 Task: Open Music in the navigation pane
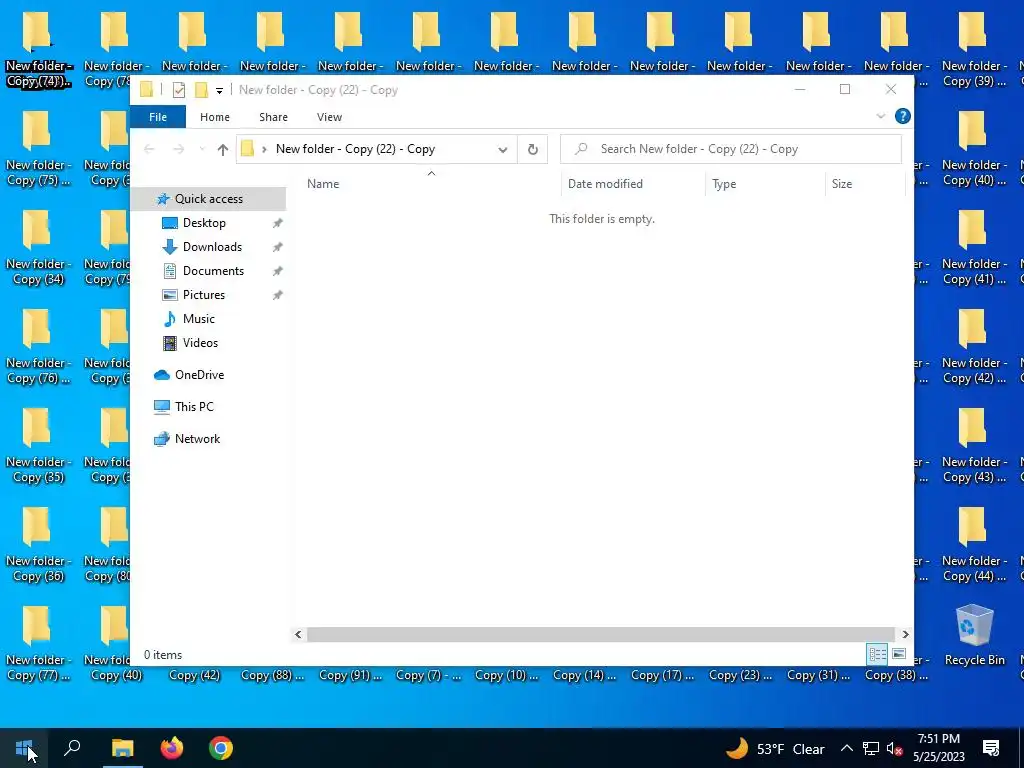pos(199,319)
